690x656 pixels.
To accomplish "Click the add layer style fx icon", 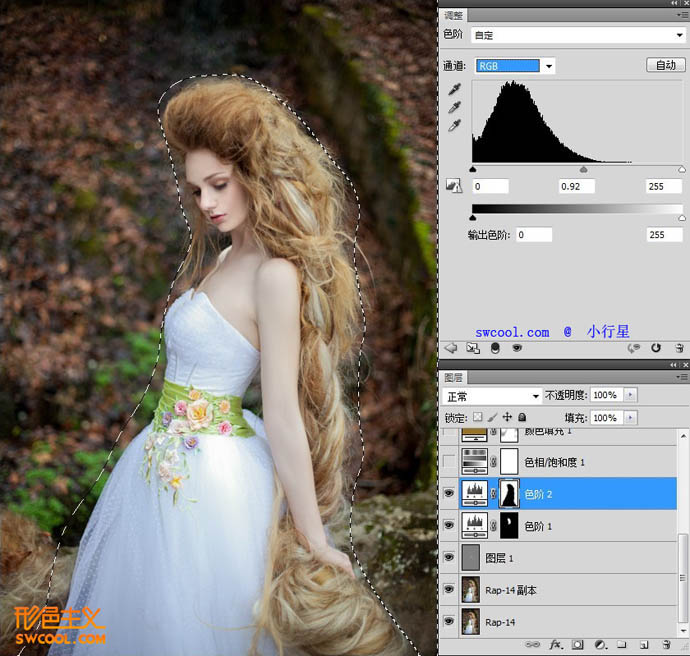I will point(556,645).
